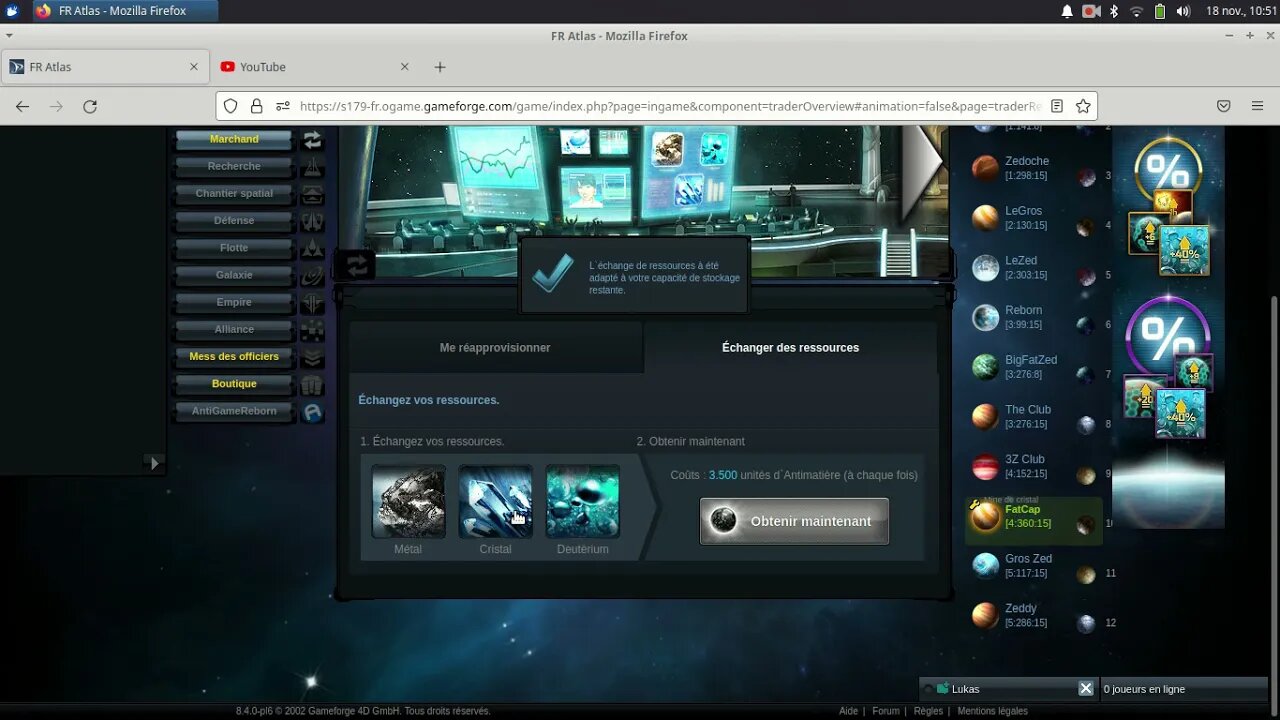Open the Recherche menu
The height and width of the screenshot is (720, 1280).
(x=234, y=166)
